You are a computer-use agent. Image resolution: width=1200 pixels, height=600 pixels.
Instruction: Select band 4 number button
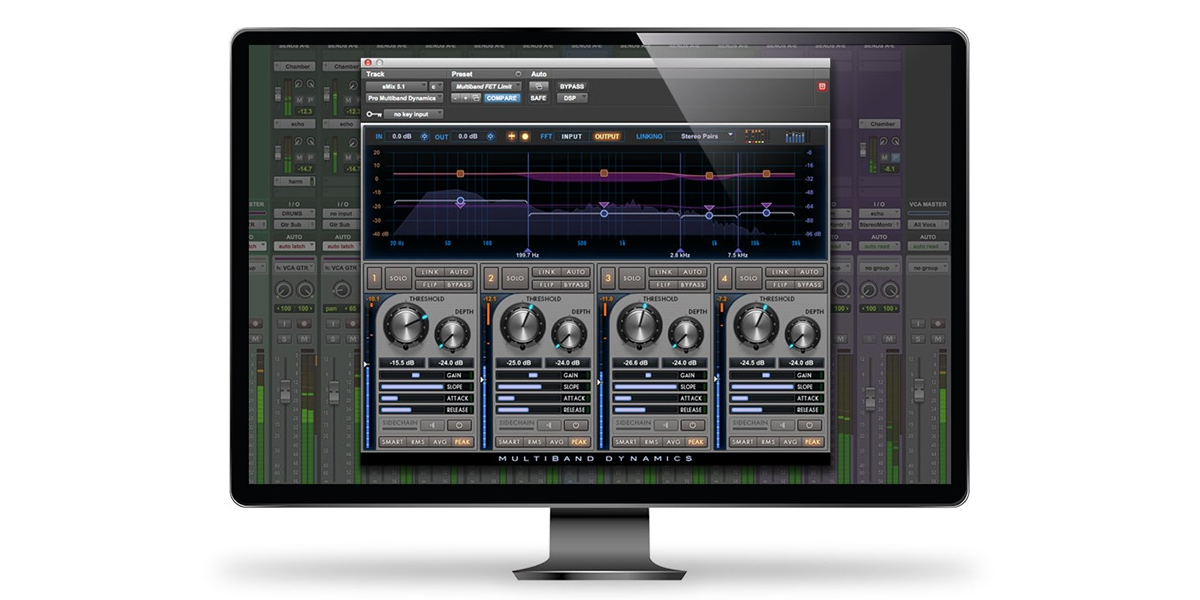(x=723, y=278)
